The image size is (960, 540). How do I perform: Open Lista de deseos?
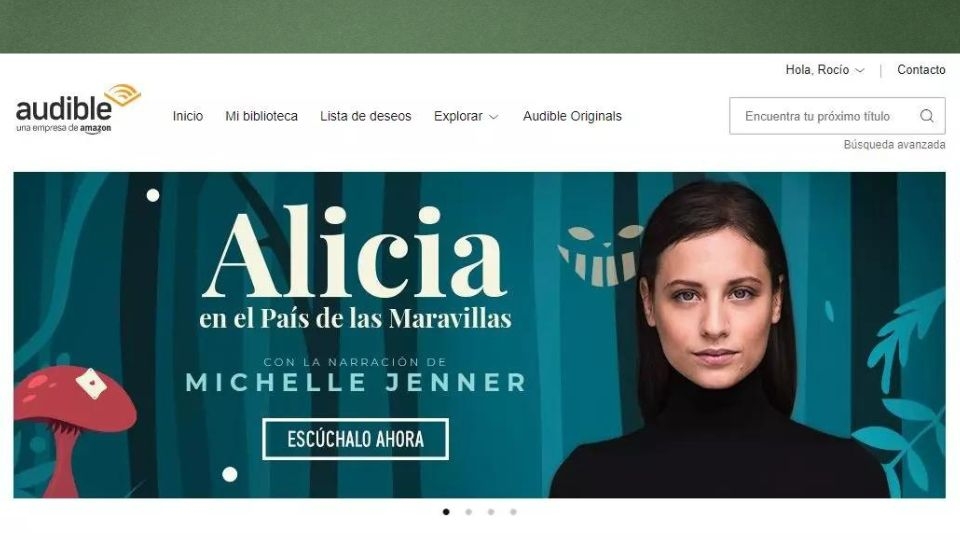366,116
